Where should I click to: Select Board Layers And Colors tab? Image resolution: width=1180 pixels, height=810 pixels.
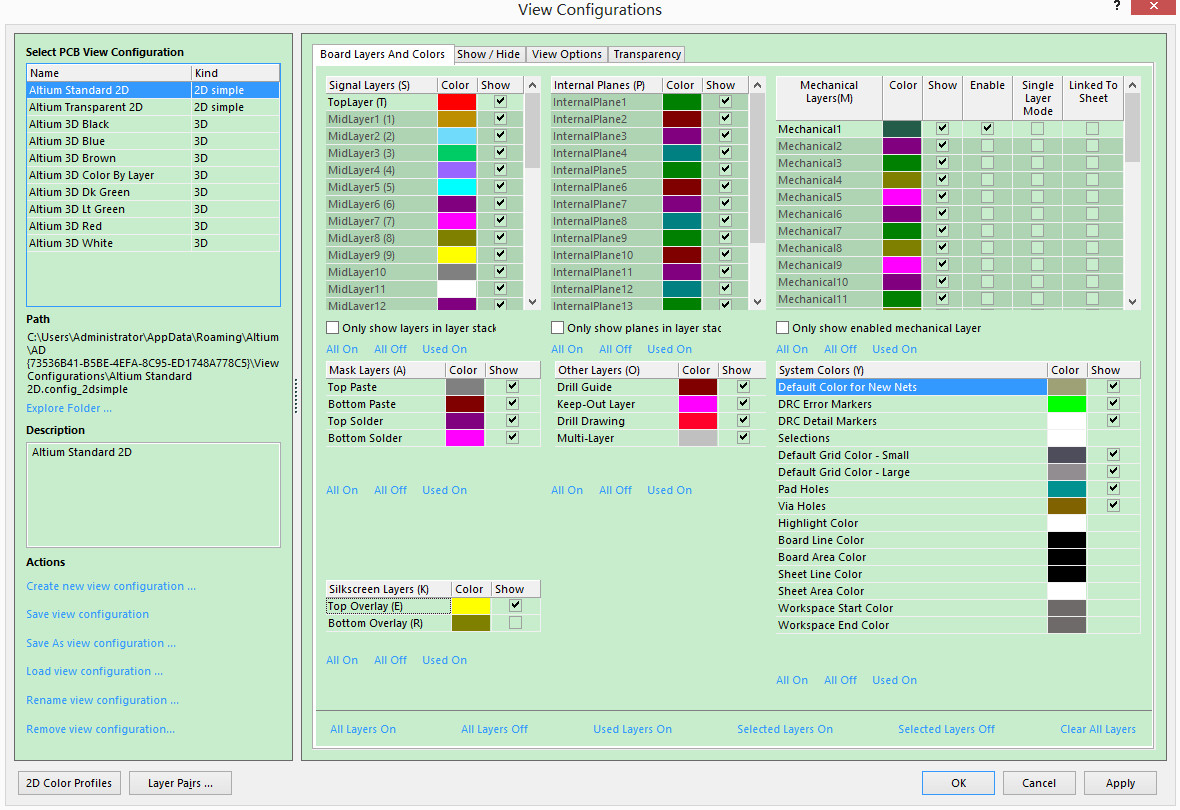(x=382, y=54)
